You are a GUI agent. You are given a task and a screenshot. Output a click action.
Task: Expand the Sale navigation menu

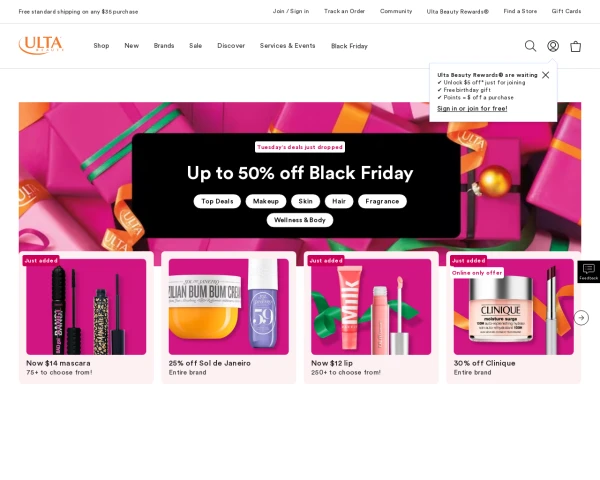pyautogui.click(x=196, y=46)
